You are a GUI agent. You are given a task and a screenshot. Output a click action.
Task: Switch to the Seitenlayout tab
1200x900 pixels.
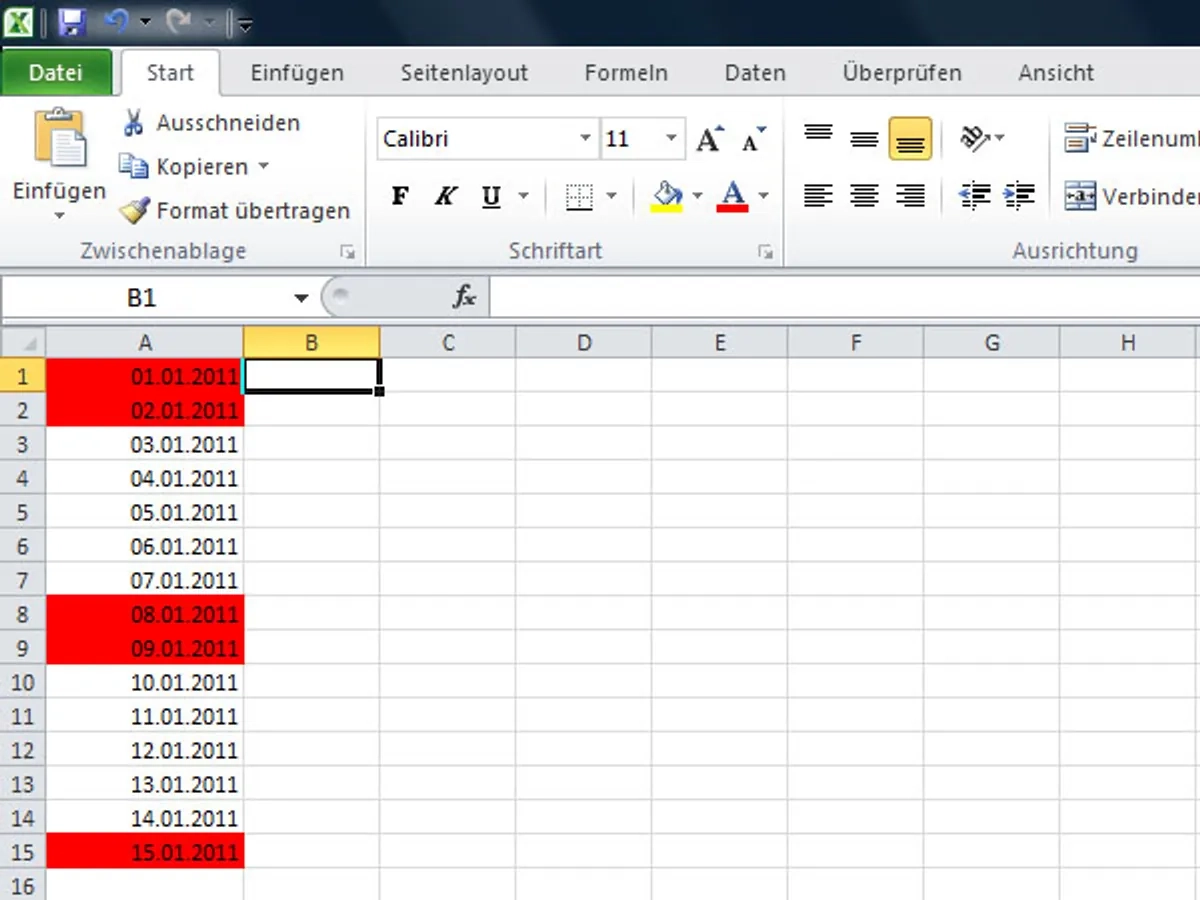pyautogui.click(x=464, y=73)
